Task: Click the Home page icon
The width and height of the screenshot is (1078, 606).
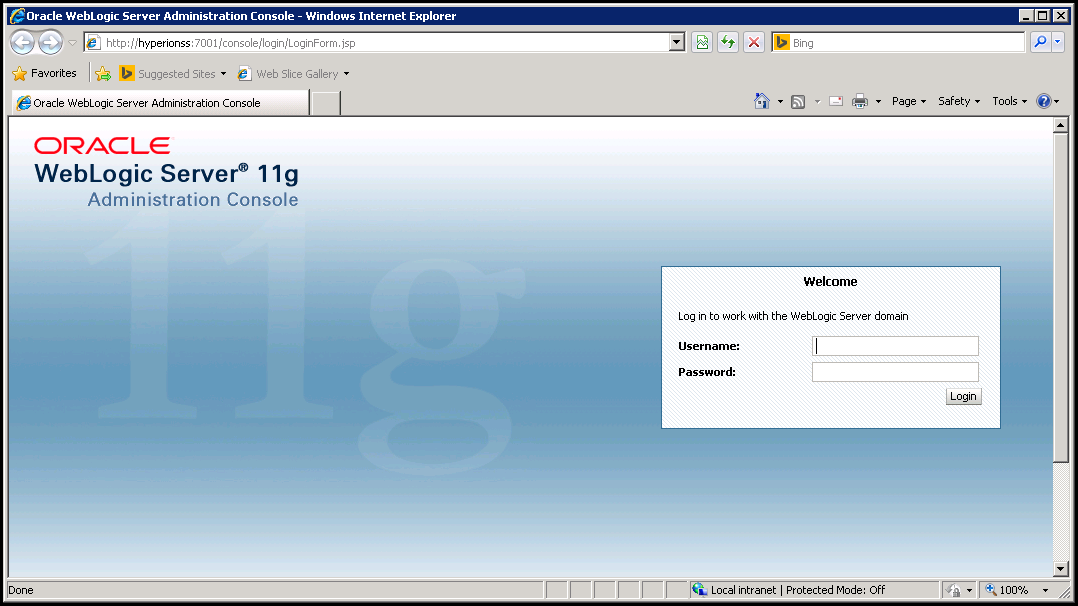Action: tap(761, 101)
